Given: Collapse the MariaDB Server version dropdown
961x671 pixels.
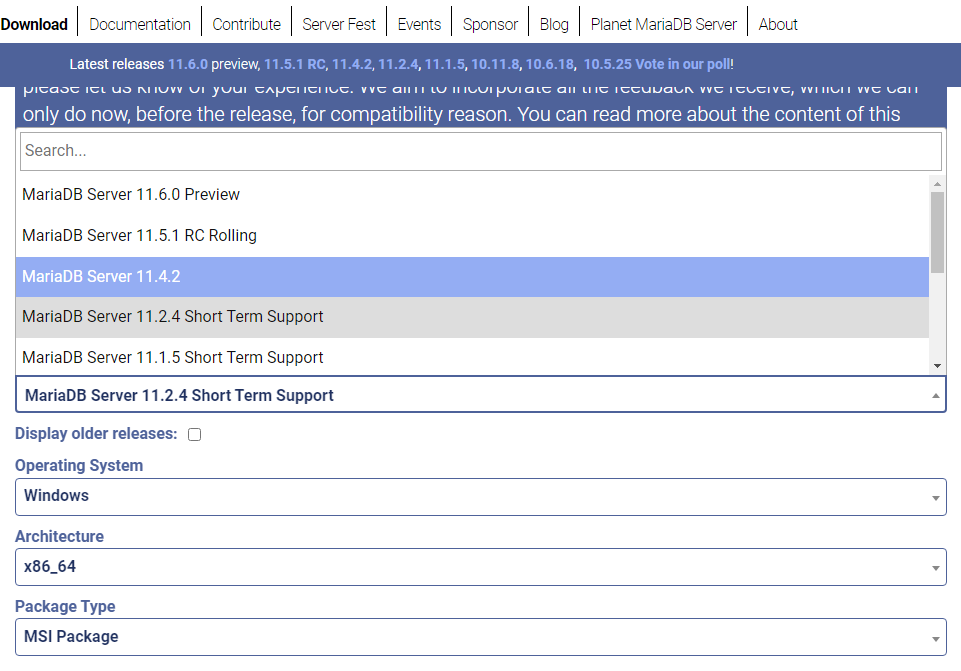Looking at the screenshot, I should (480, 396).
